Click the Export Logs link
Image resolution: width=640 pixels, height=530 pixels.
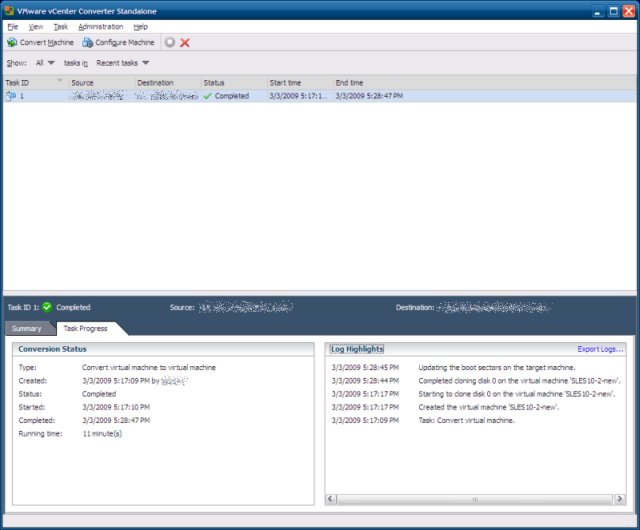[x=600, y=349]
